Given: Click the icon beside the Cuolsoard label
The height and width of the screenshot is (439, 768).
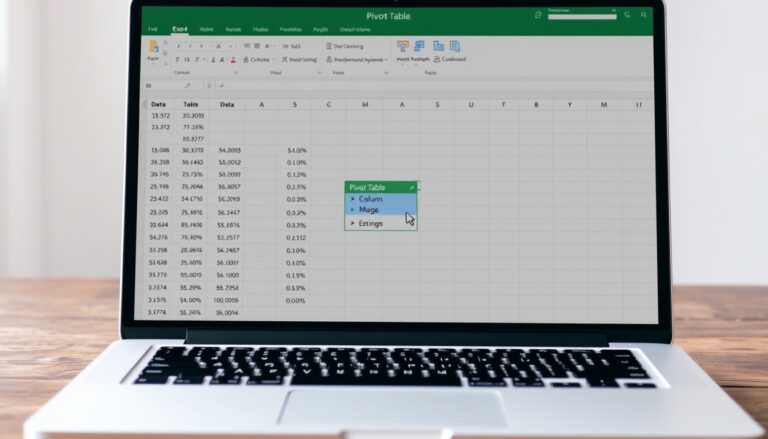Looking at the screenshot, I should (437, 59).
